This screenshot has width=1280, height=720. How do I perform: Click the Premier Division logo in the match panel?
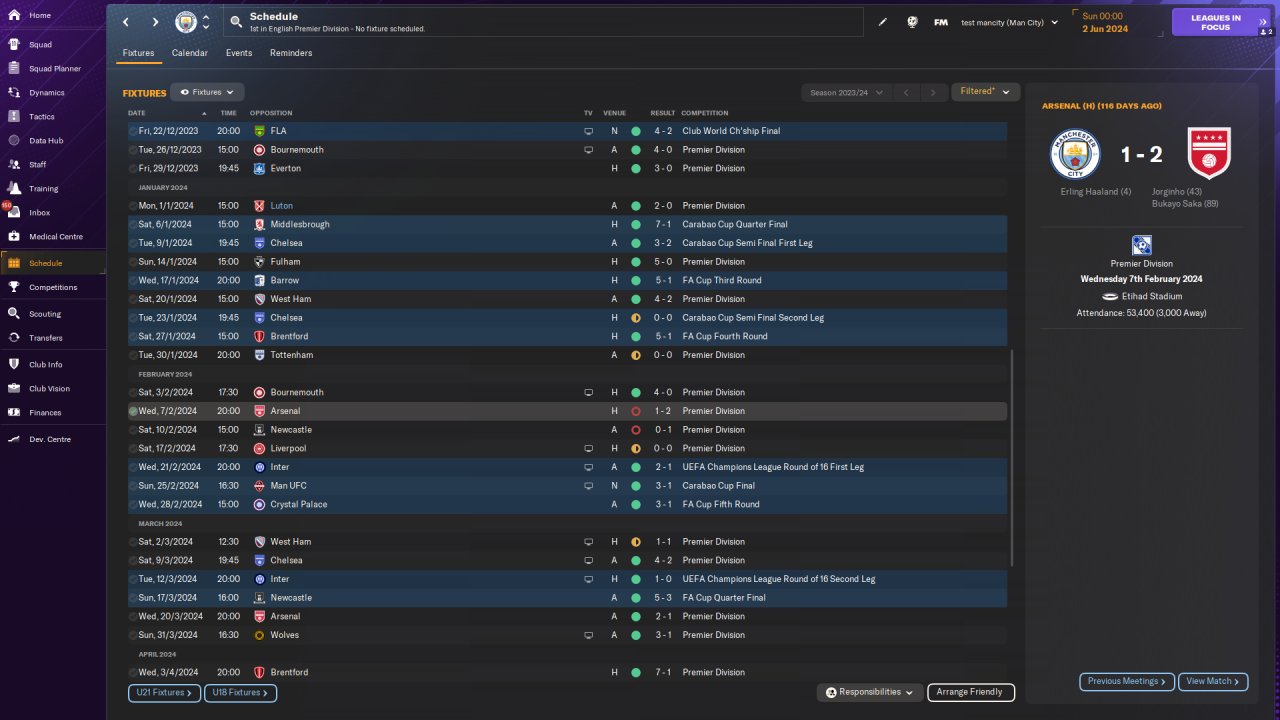click(1141, 245)
